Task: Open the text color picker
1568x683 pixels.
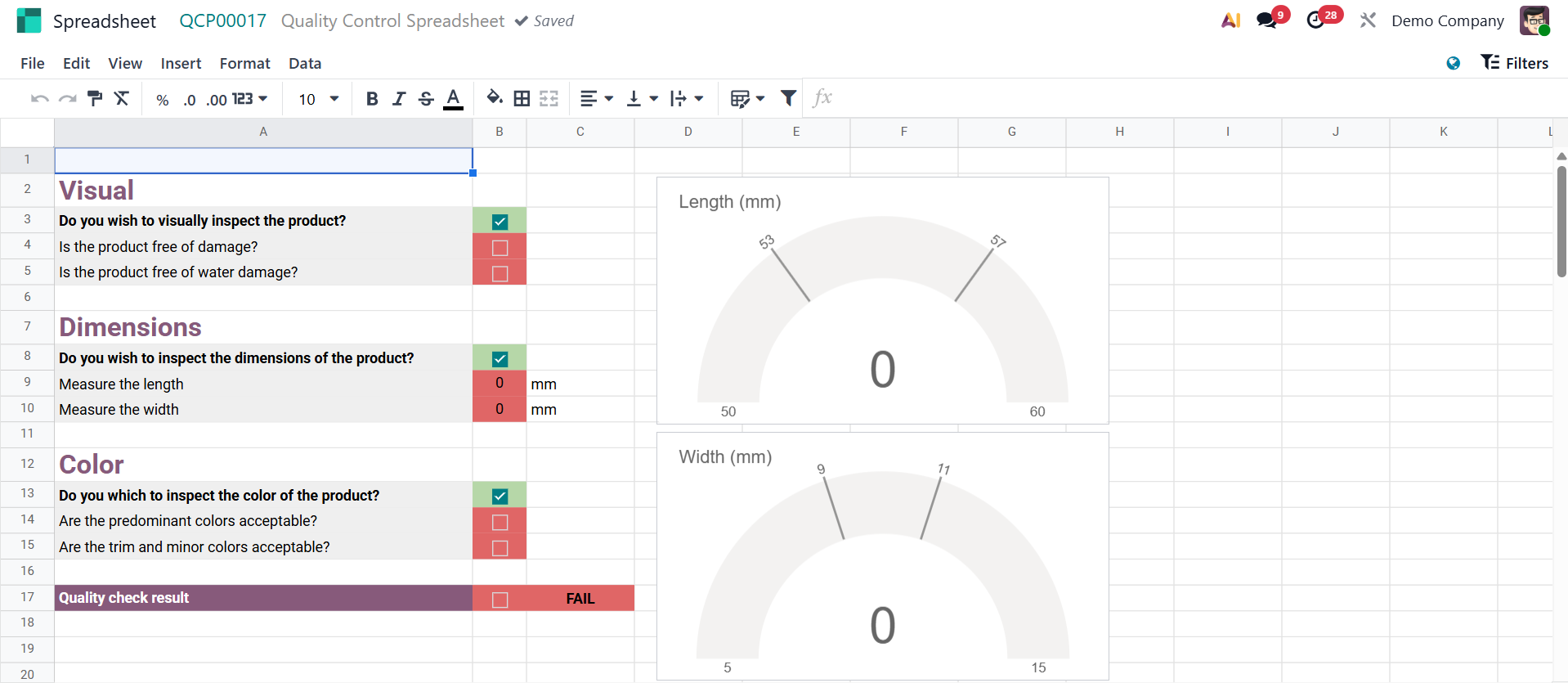Action: pos(453,99)
